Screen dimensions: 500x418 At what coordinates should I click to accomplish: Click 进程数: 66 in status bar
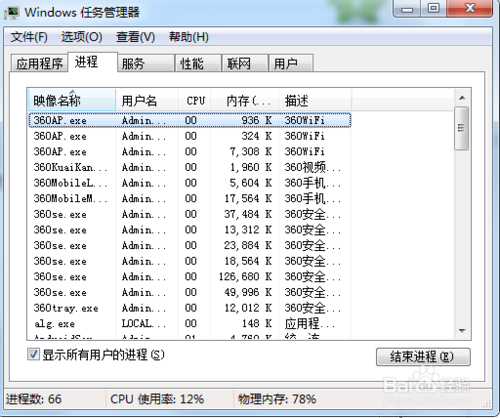point(34,399)
